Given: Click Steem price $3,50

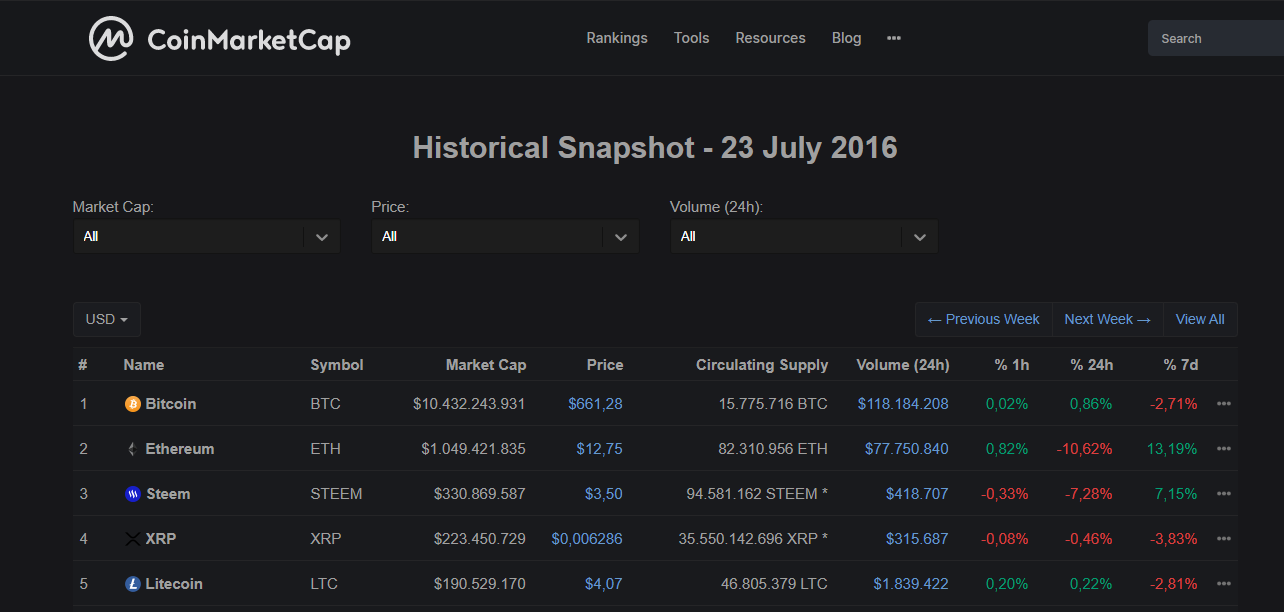Looking at the screenshot, I should pos(604,494).
